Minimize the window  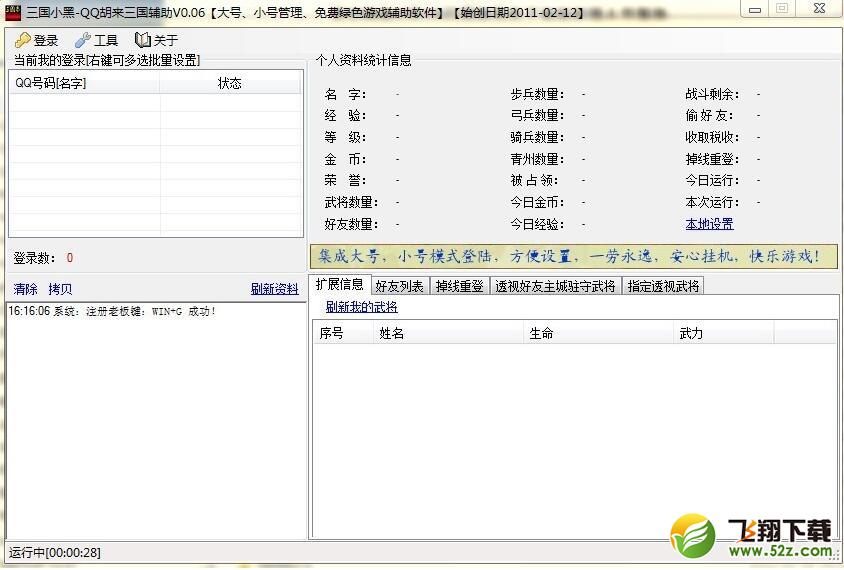click(x=755, y=9)
